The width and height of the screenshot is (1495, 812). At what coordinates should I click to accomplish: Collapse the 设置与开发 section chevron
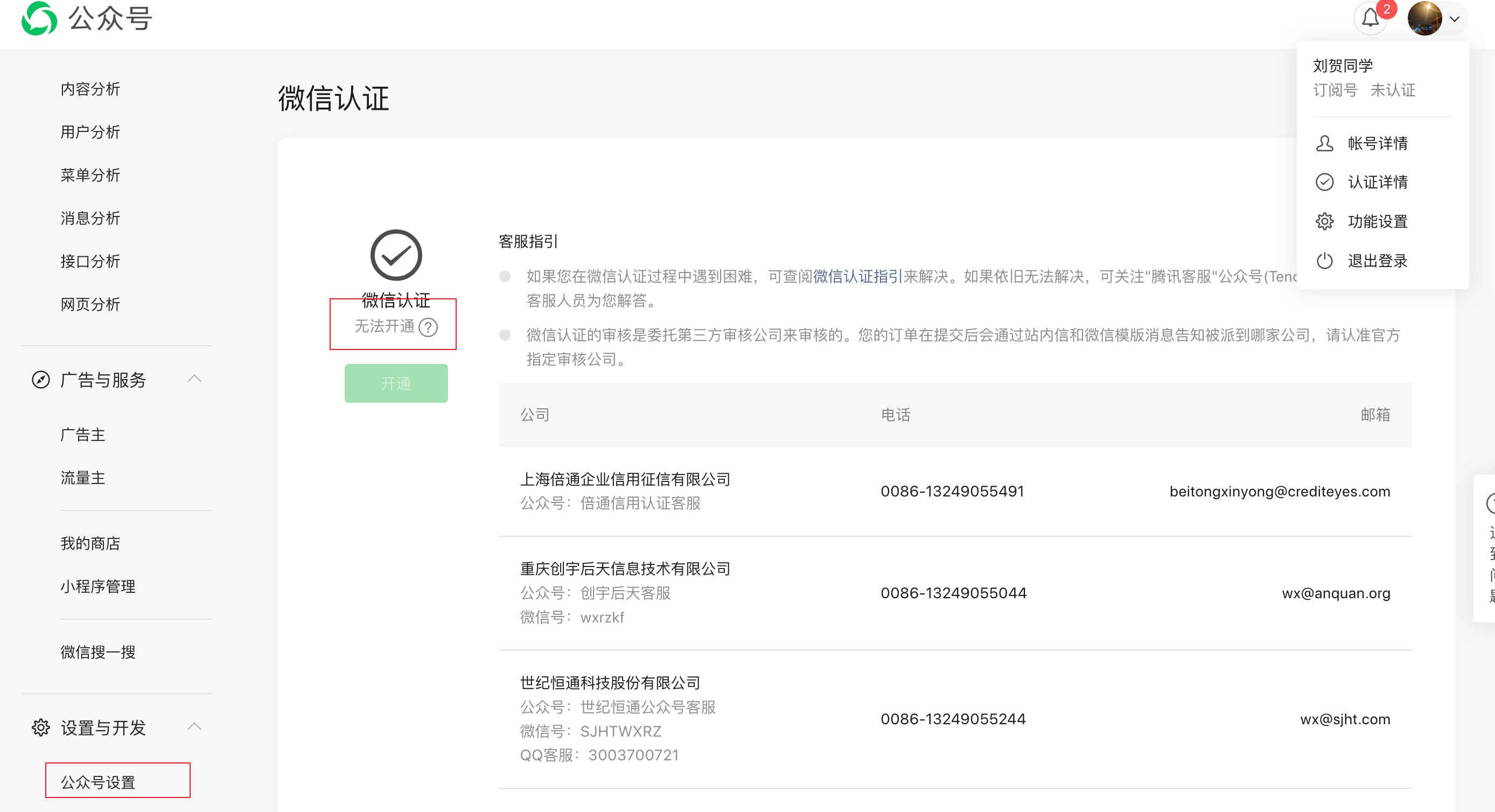tap(194, 727)
